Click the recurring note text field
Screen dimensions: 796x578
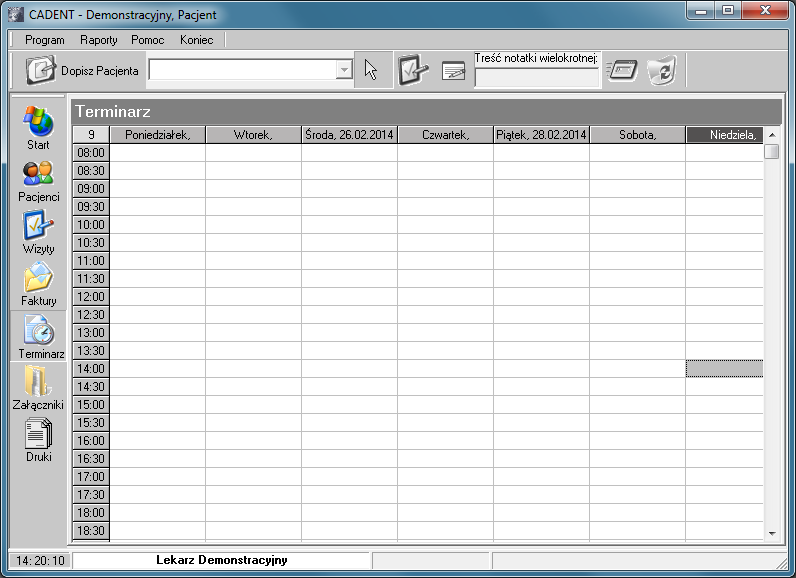(536, 78)
